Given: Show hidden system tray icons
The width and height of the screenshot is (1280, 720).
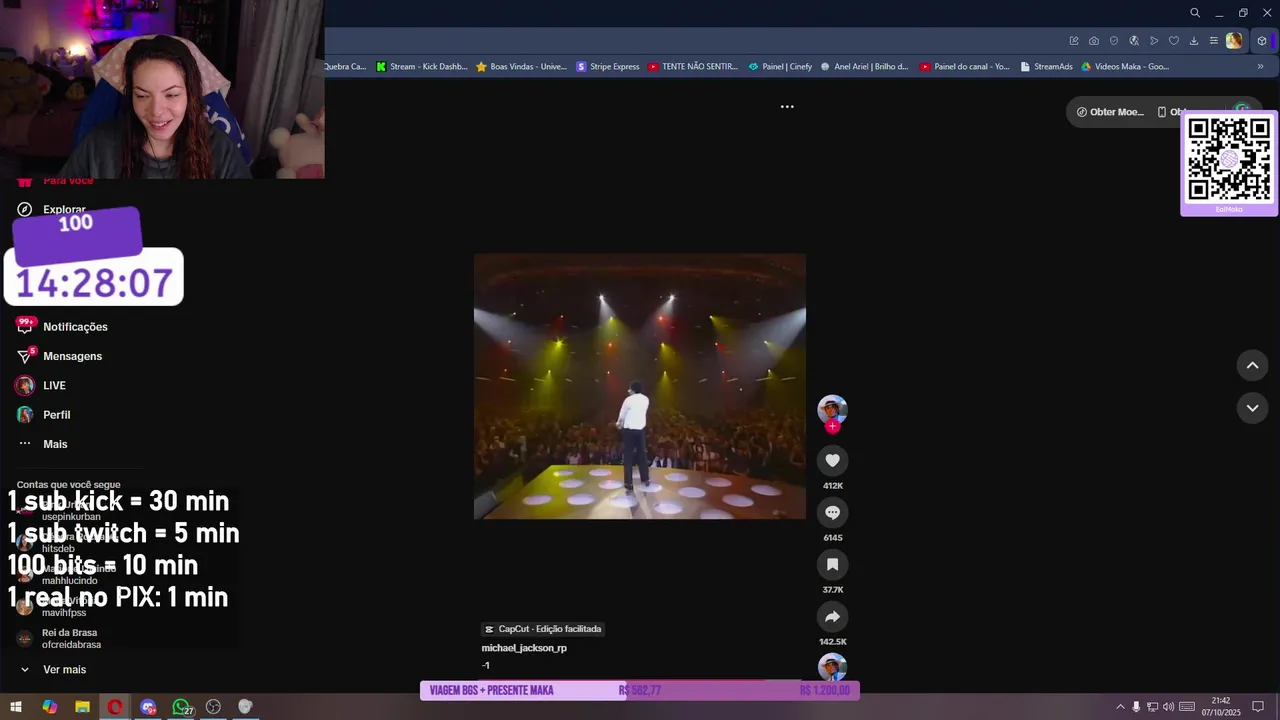Looking at the screenshot, I should [1120, 707].
